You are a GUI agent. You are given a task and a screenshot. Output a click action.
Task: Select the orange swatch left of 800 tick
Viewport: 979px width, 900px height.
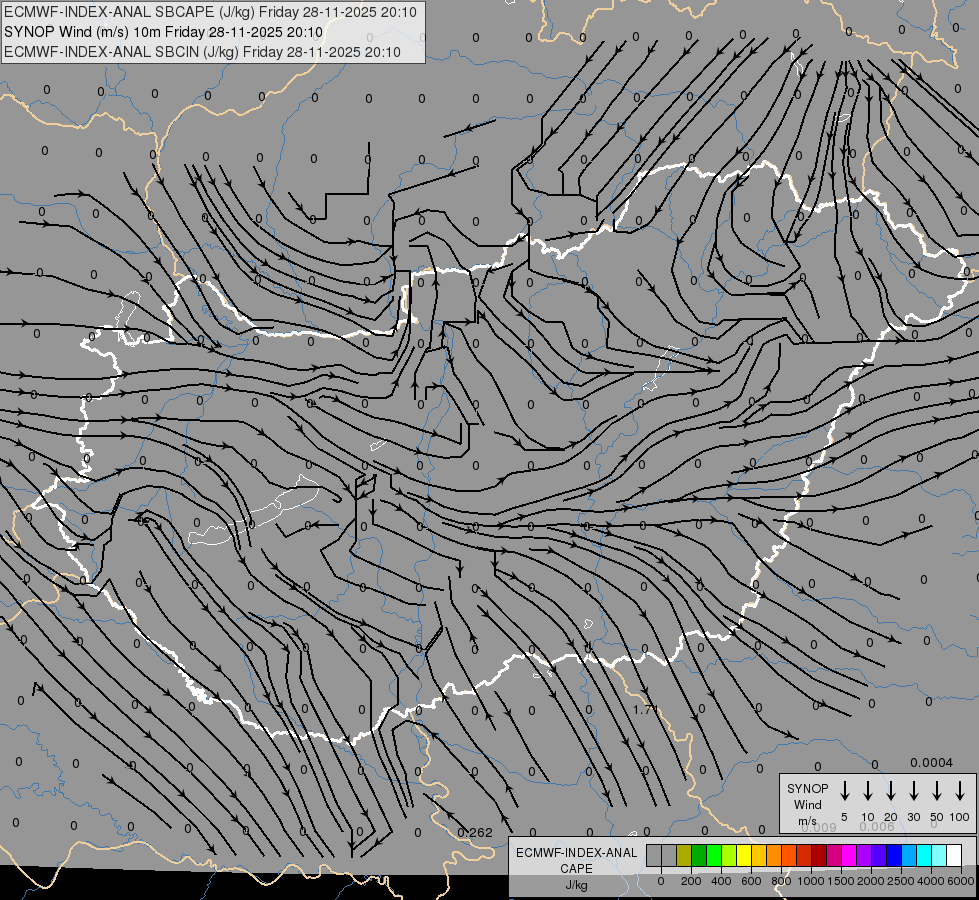click(x=774, y=855)
